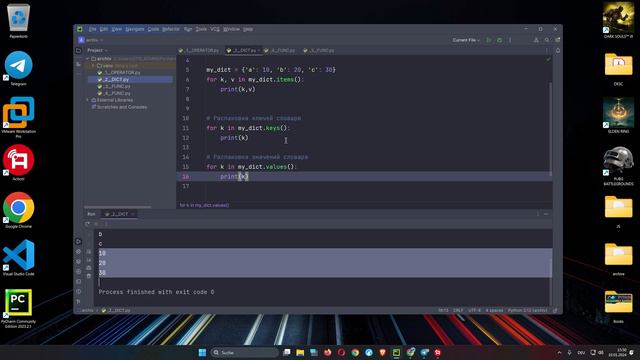The image size is (640, 360).
Task: Open Scratches and Consoles in the project tree
Action: 119,107
